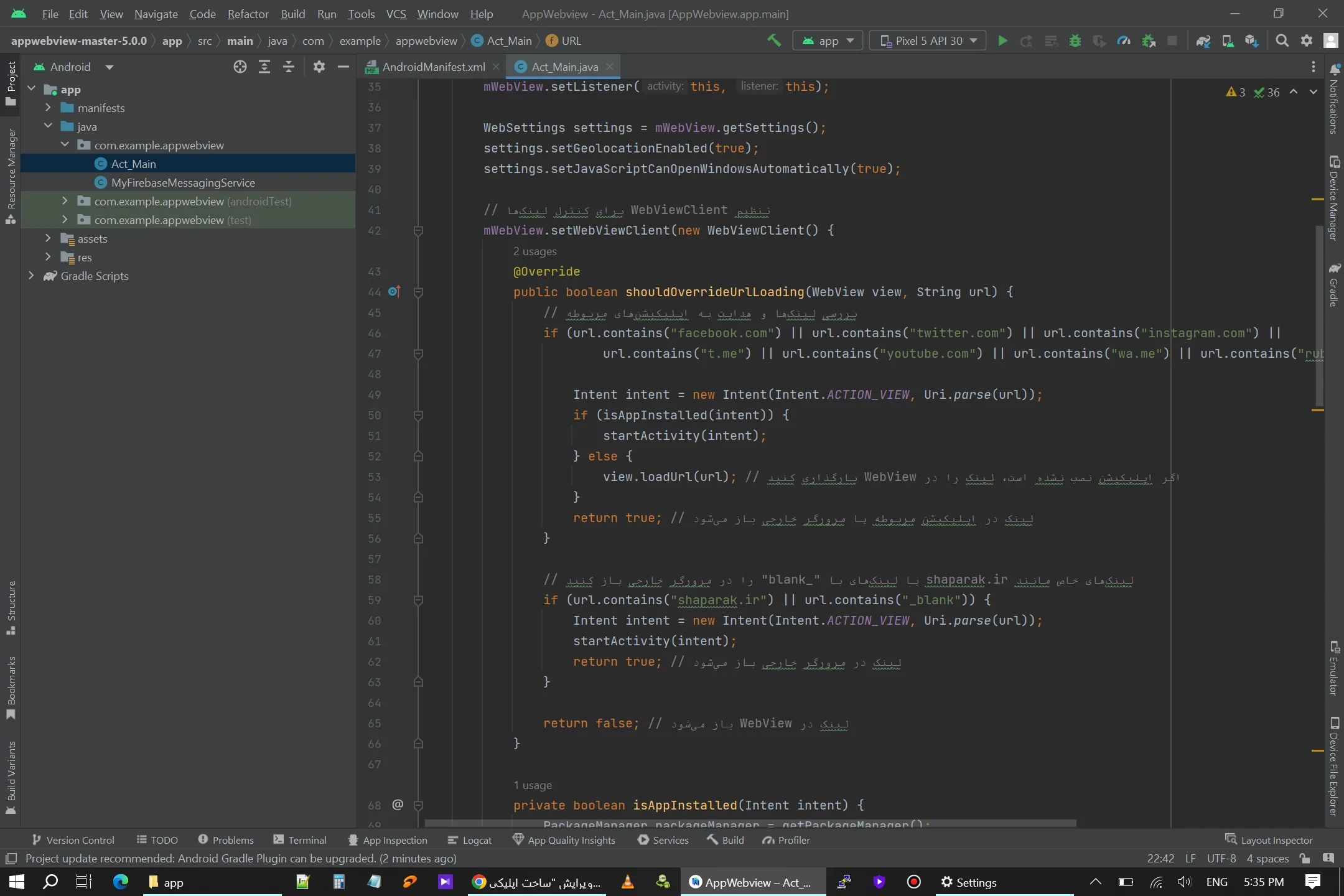
Task: Start debugging with the green bug icon
Action: tap(1075, 41)
